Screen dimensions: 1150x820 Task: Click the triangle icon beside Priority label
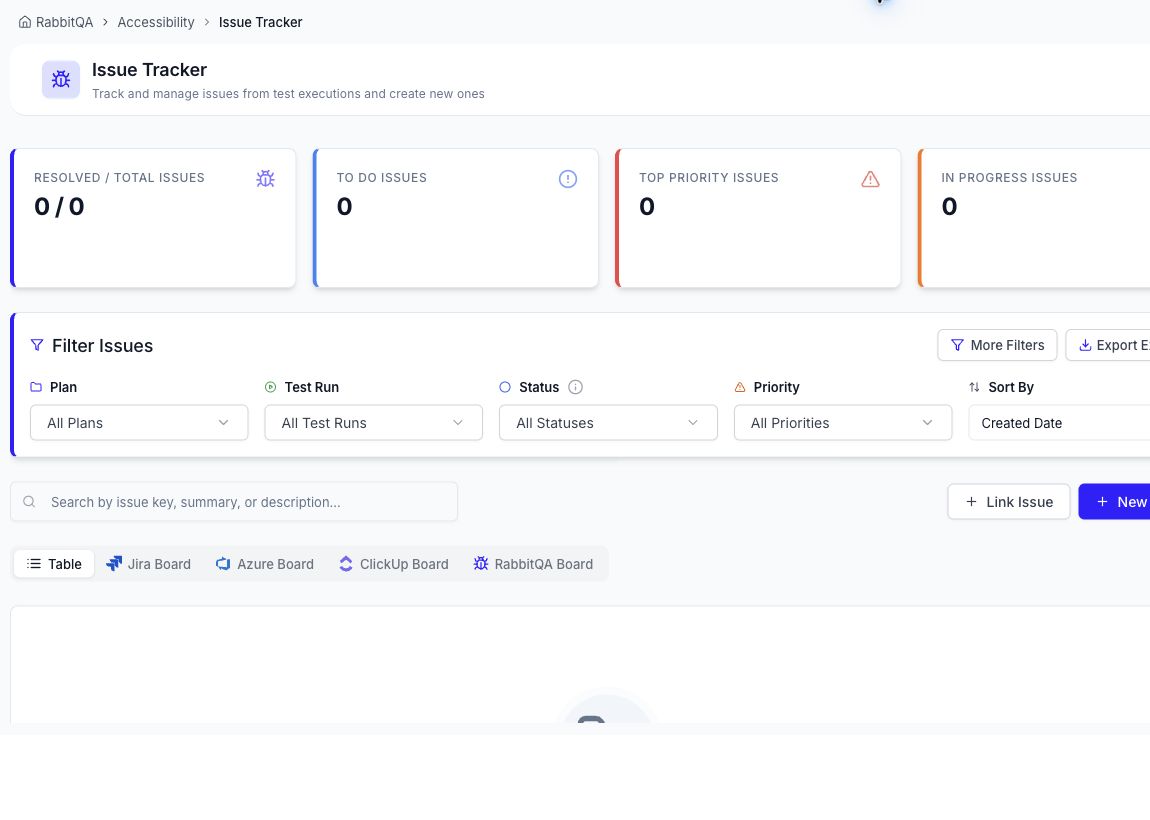(x=740, y=387)
